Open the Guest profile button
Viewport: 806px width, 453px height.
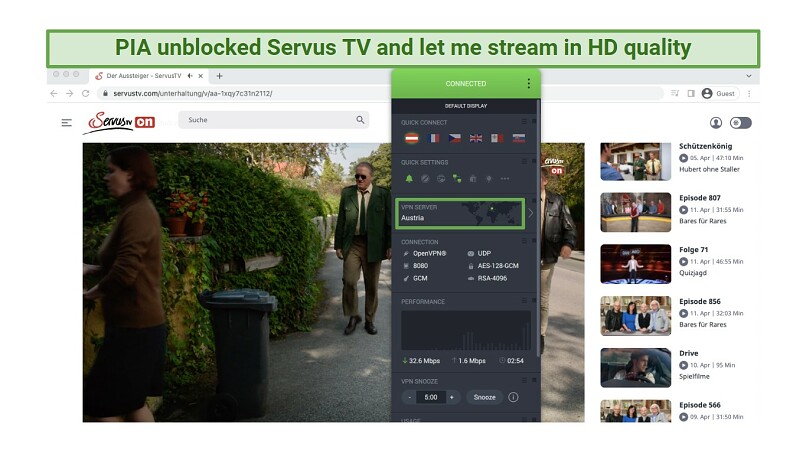(719, 93)
